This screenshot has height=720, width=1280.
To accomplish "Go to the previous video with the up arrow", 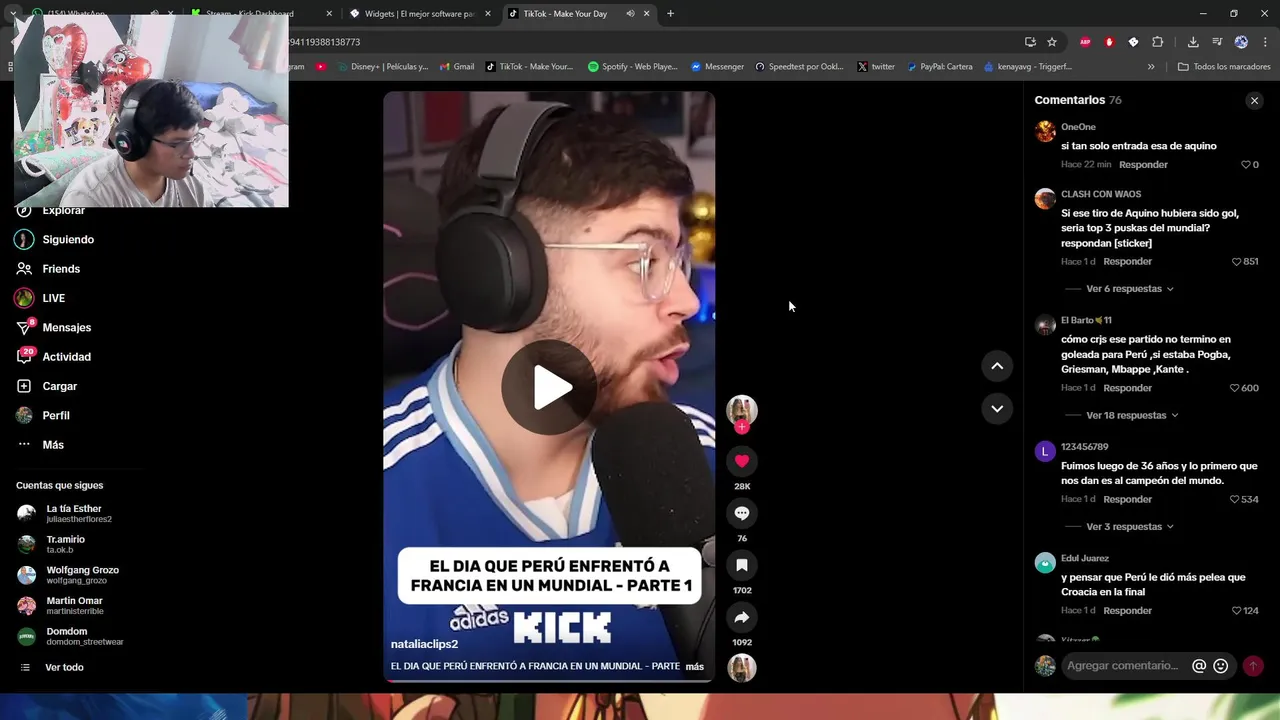I will (x=997, y=366).
